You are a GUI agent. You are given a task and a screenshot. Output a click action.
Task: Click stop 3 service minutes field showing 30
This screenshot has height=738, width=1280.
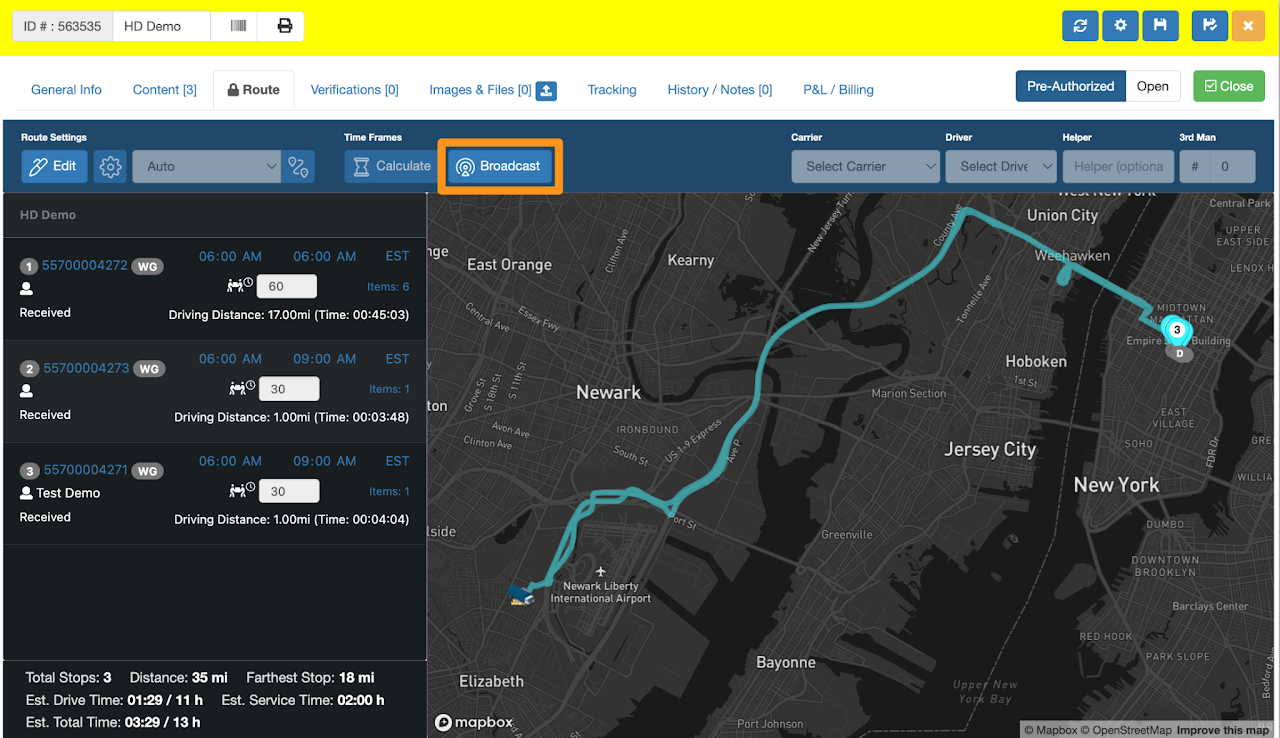[x=289, y=491]
